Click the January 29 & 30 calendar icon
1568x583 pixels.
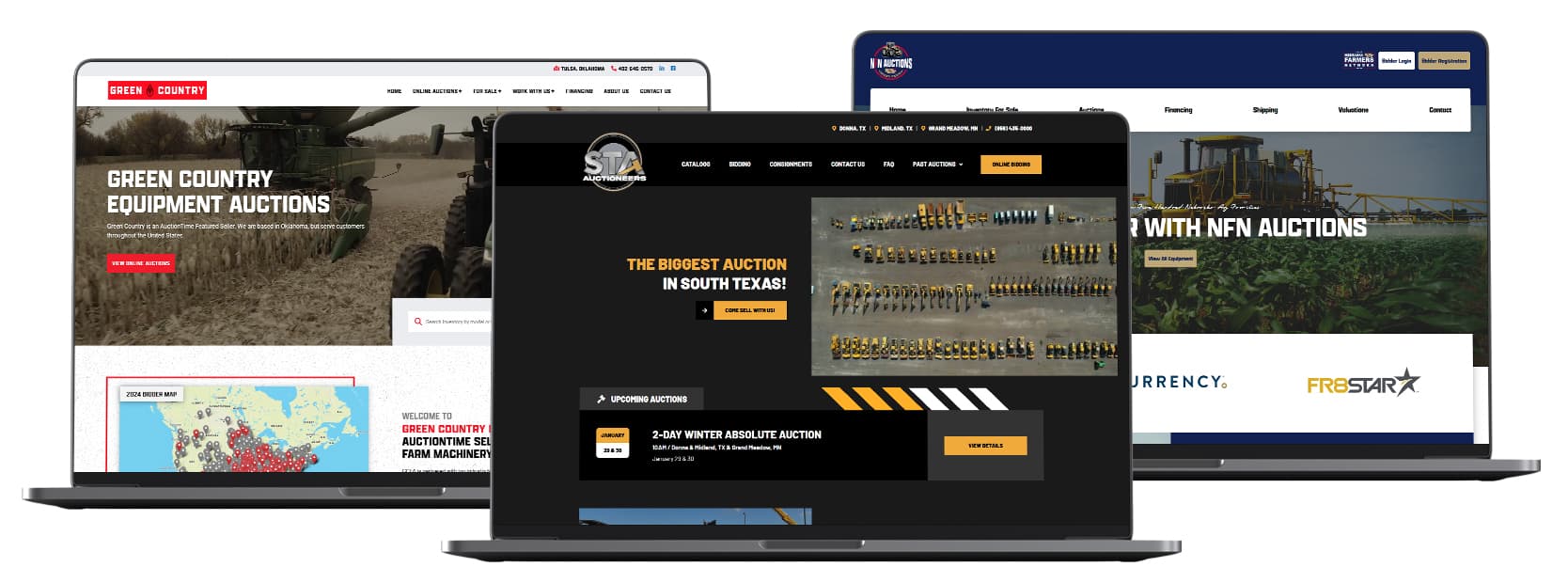pos(613,443)
